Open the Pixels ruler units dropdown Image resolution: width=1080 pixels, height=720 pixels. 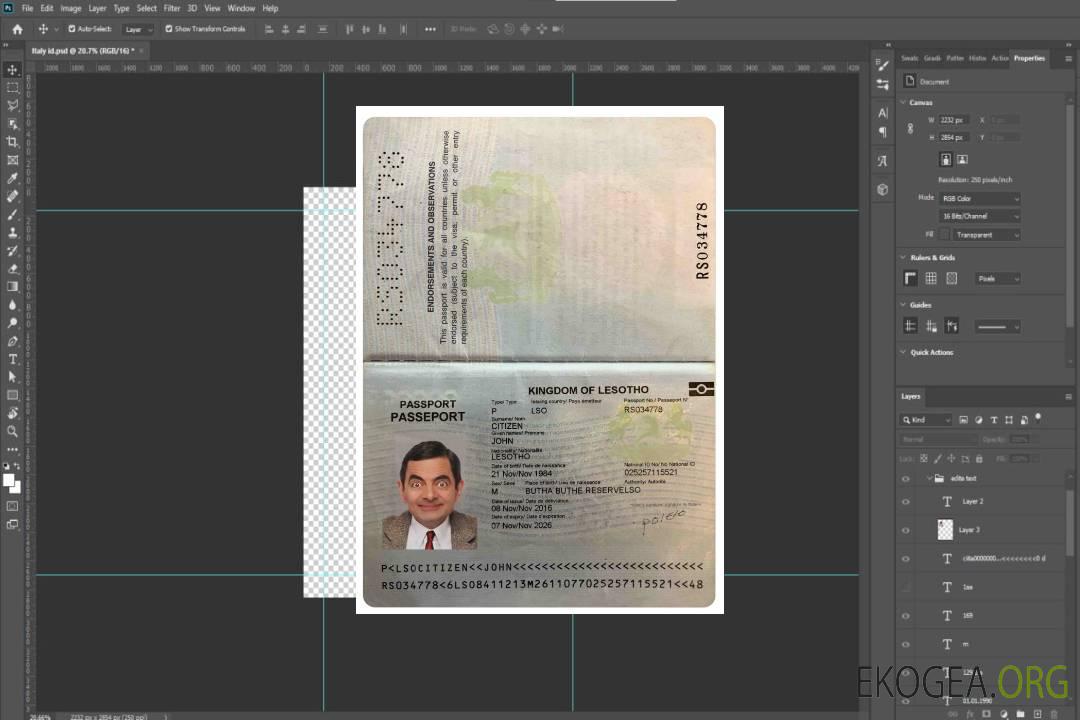pyautogui.click(x=998, y=278)
